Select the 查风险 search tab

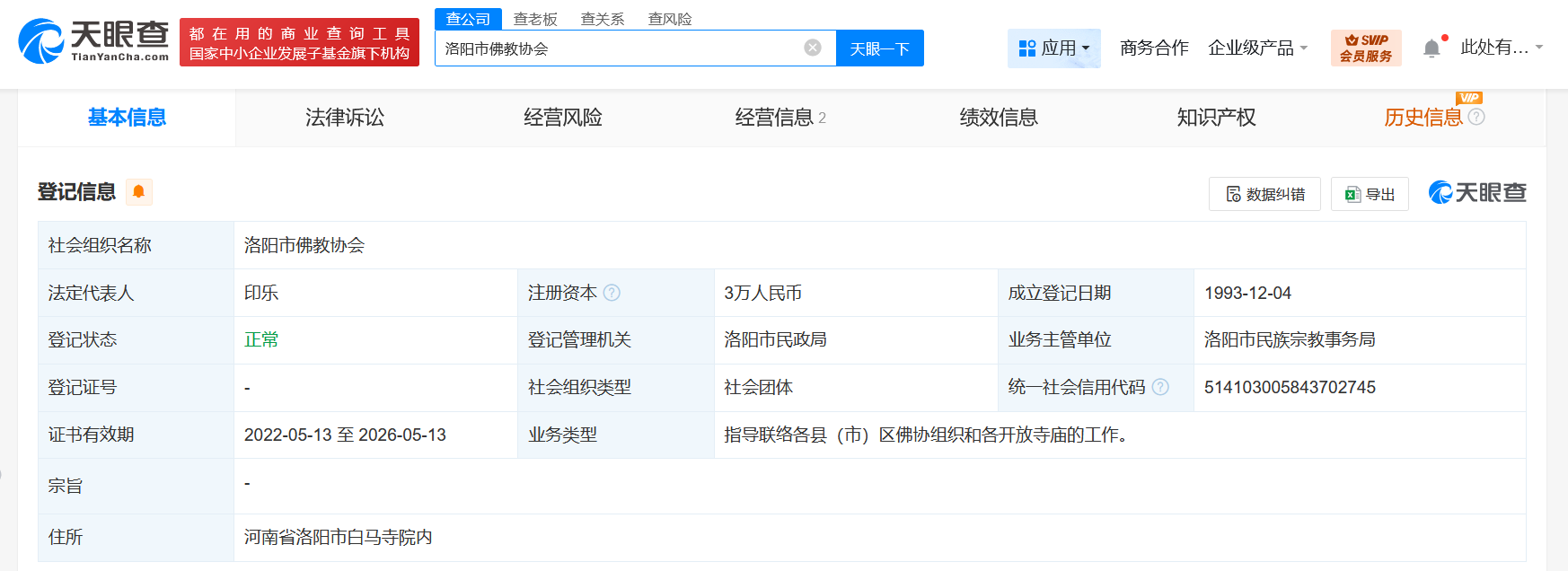(x=670, y=19)
